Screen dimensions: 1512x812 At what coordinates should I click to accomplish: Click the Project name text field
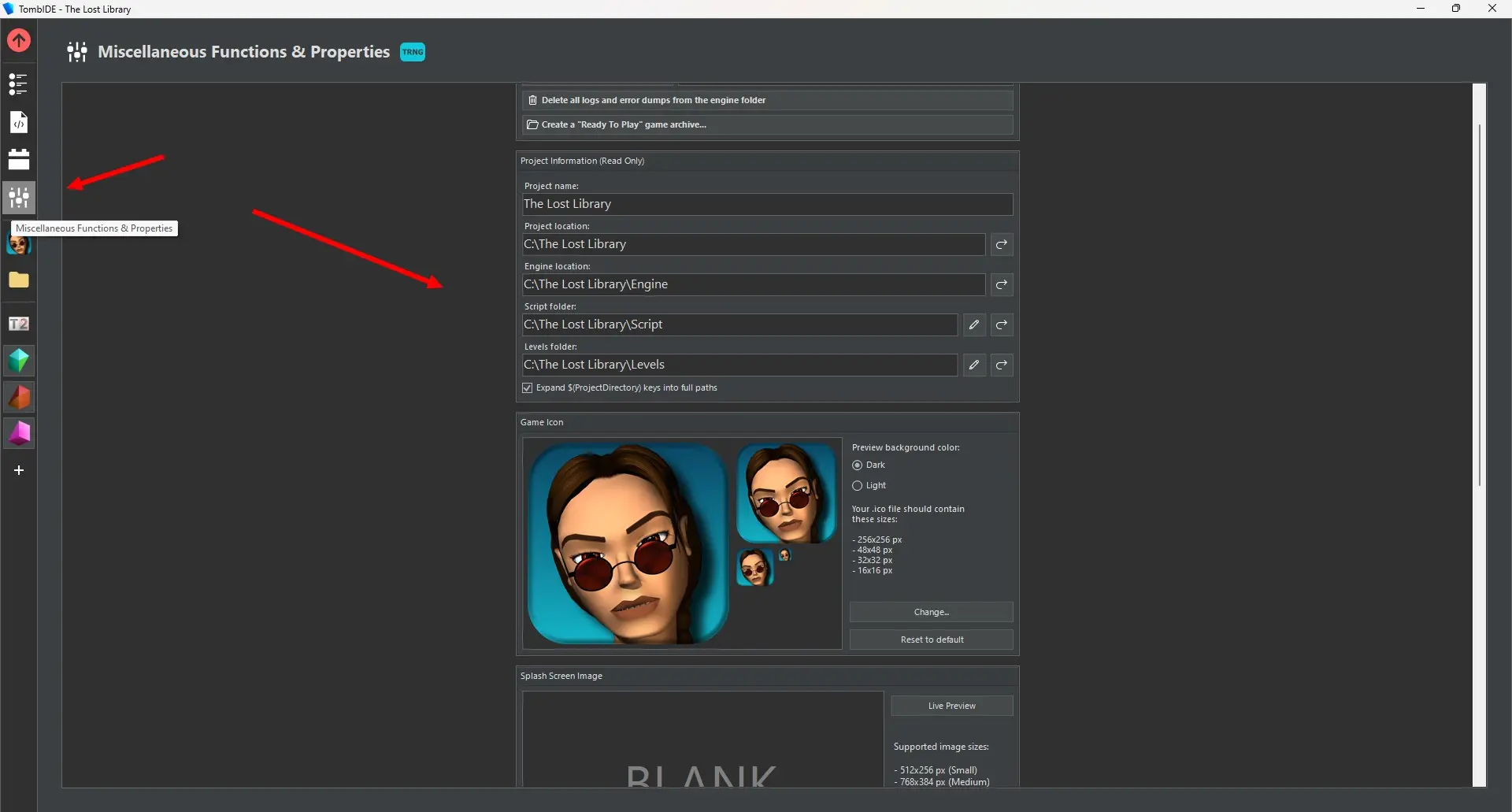pos(767,204)
